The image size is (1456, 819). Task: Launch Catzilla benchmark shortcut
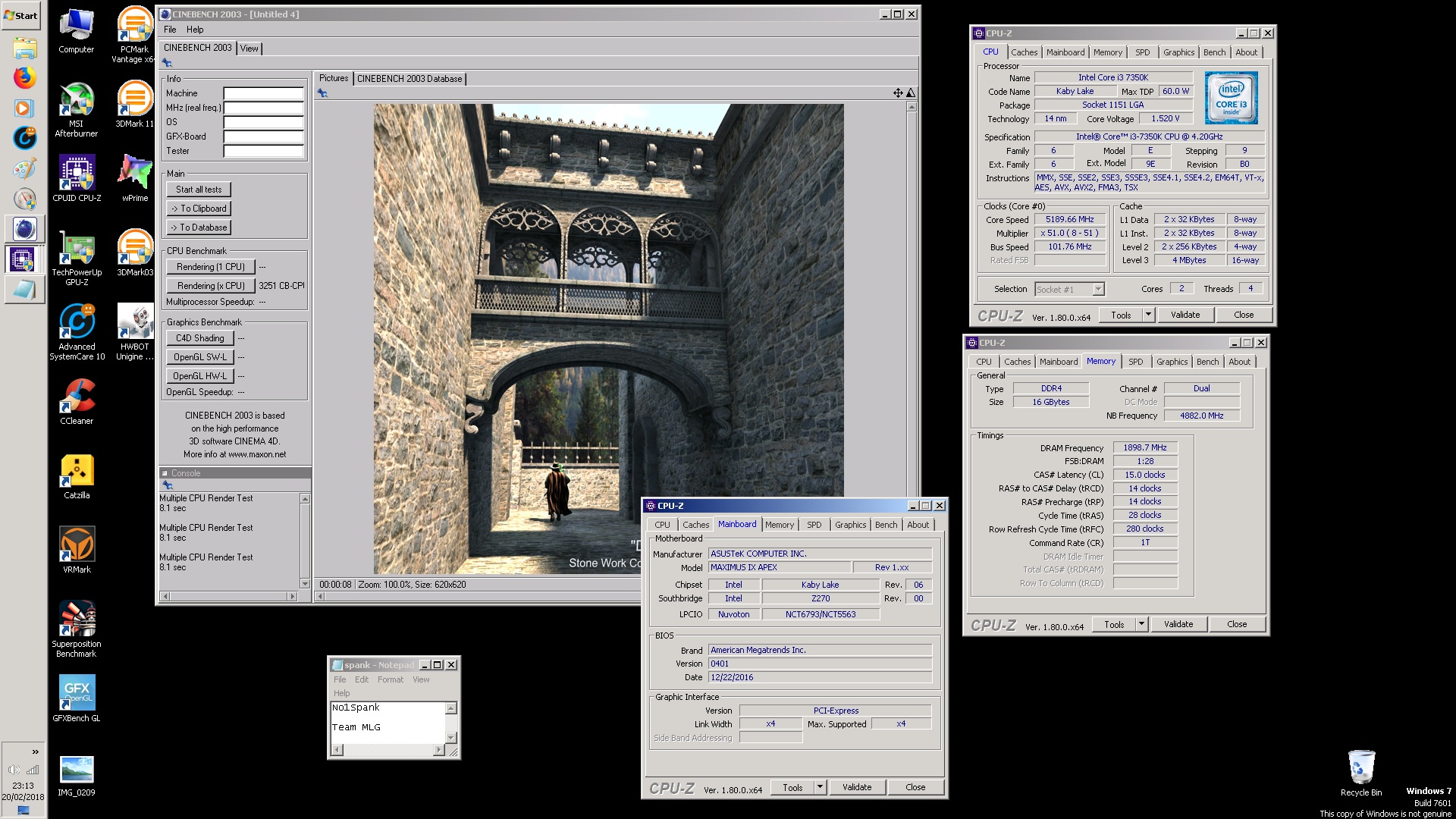coord(77,476)
